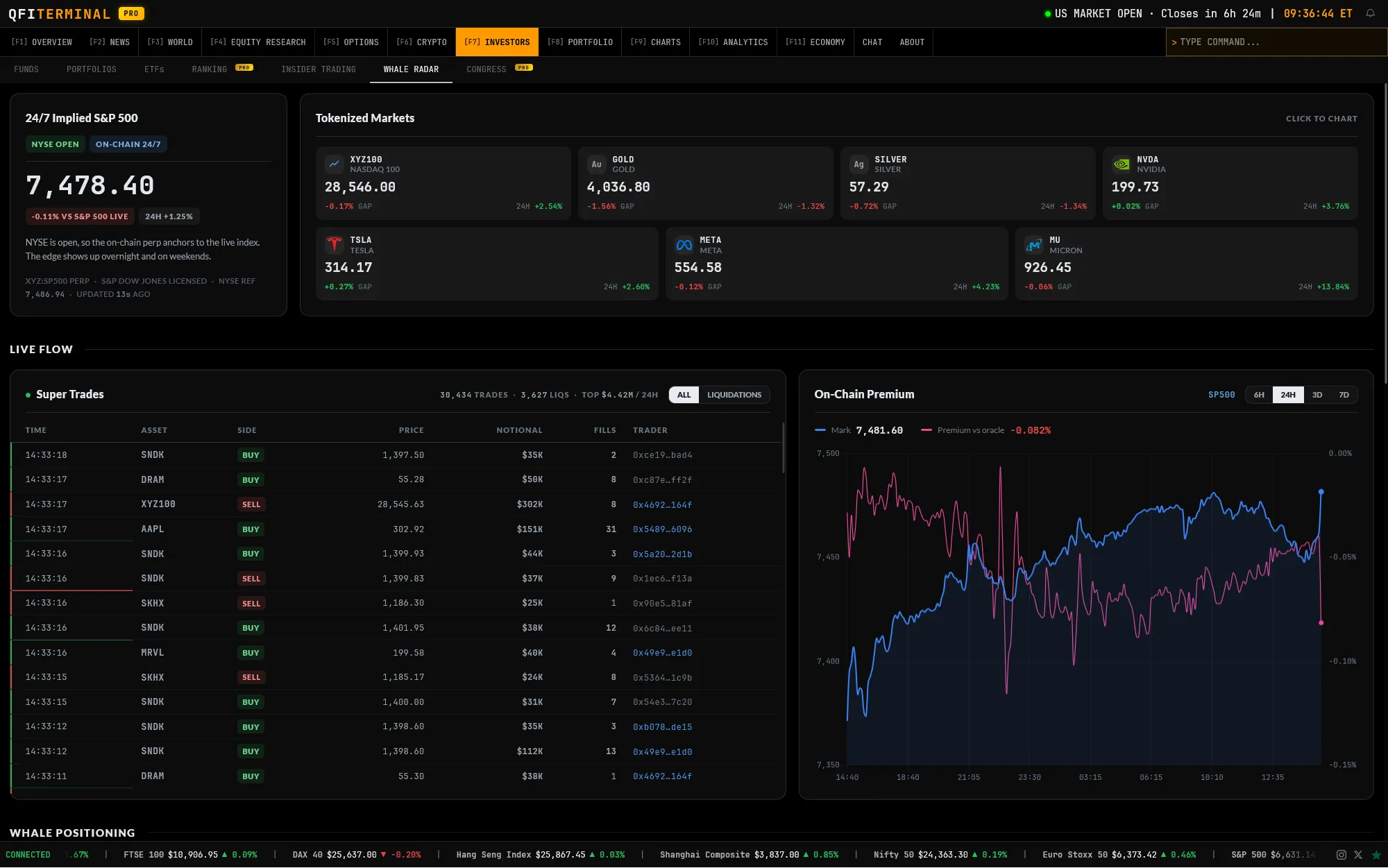Switch to the F4 Equity Research tab
The height and width of the screenshot is (868, 1388).
click(258, 42)
